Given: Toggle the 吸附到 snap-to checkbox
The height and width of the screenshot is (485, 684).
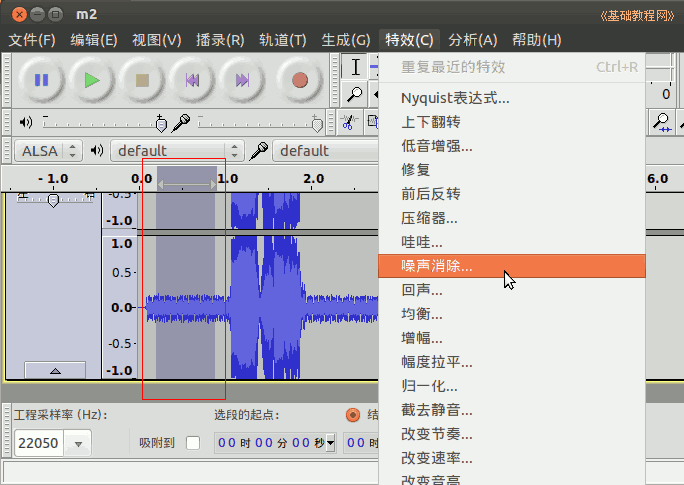Looking at the screenshot, I should point(193,443).
